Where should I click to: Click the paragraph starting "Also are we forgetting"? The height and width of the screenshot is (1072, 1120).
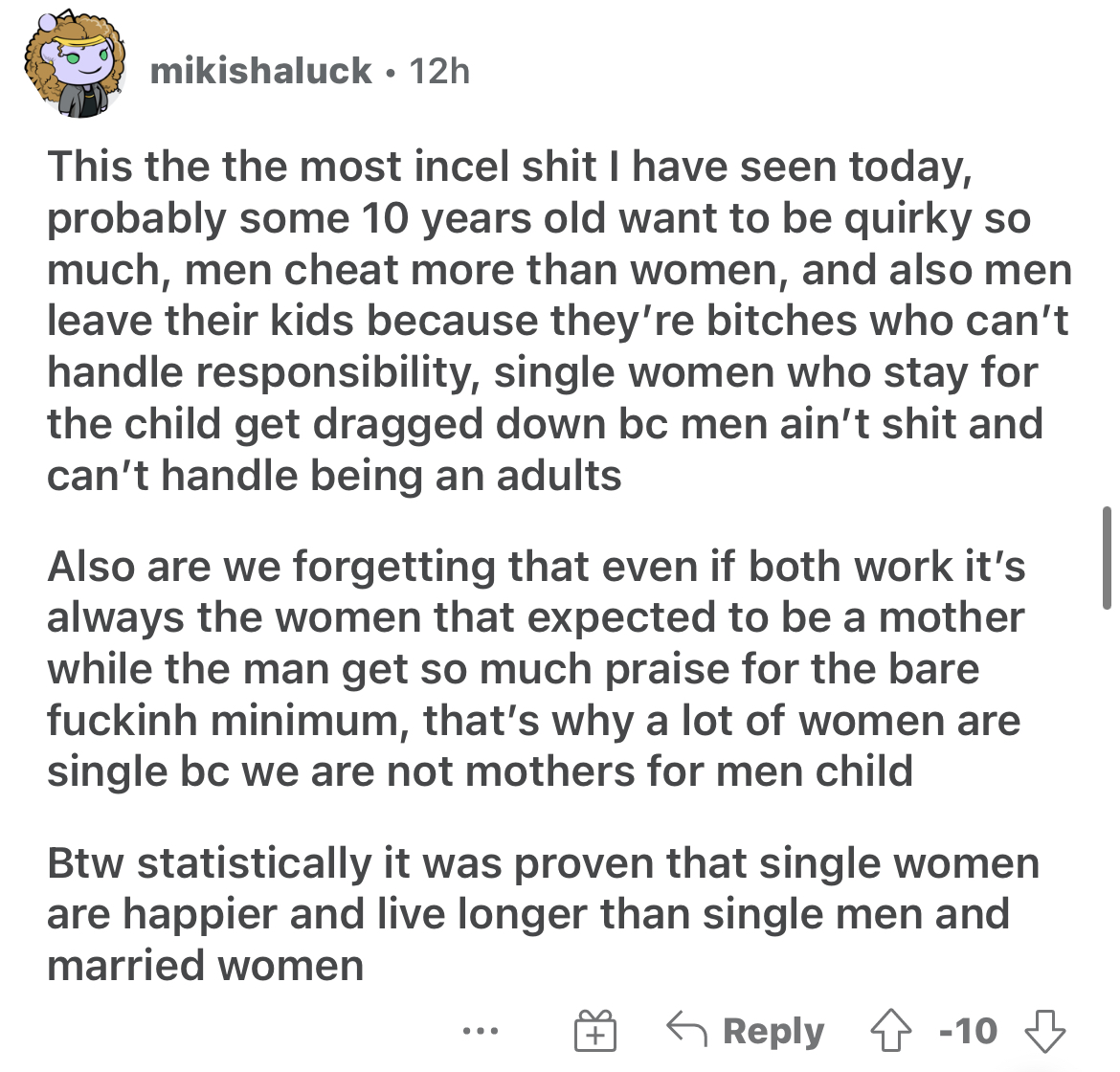536,669
